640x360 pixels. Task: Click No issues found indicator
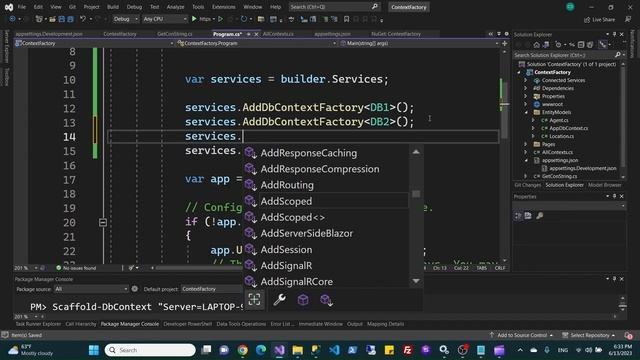(76, 268)
